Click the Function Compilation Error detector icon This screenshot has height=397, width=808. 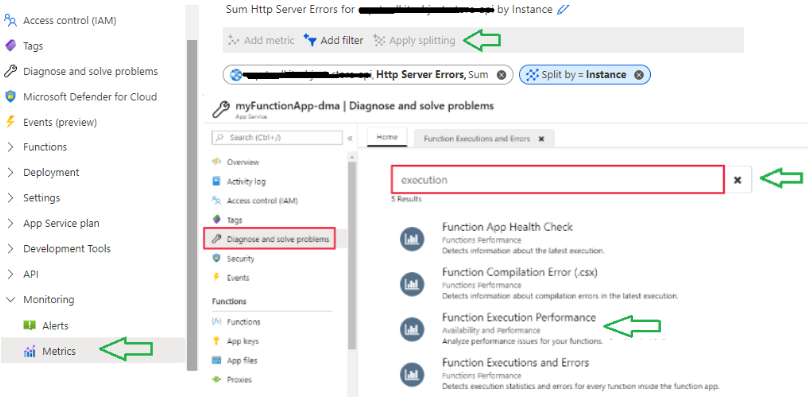(x=412, y=284)
